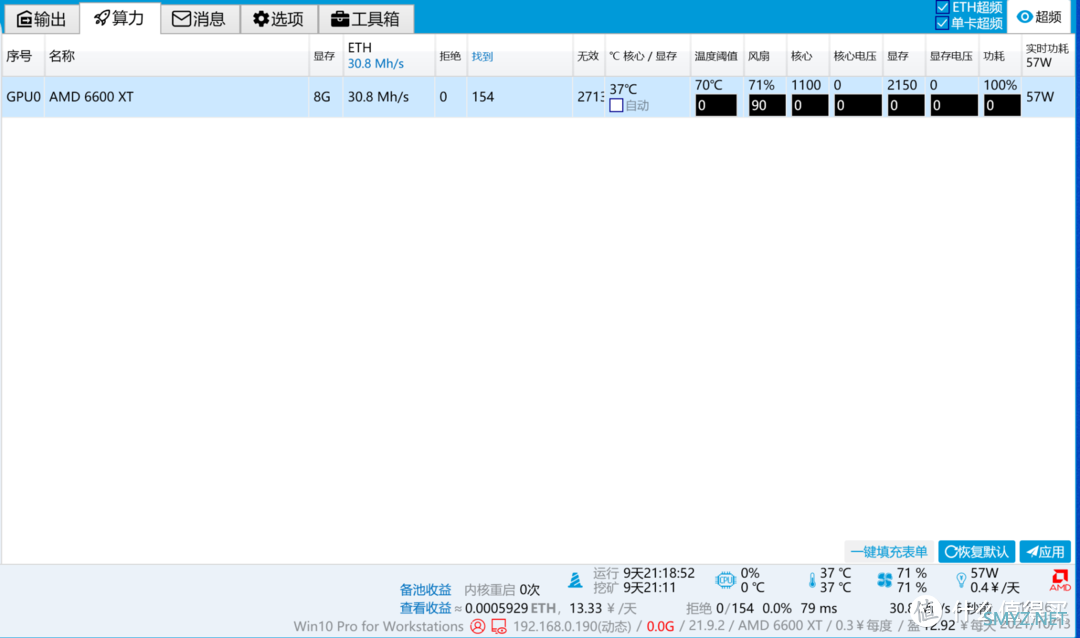
Task: Select the 超频 overclock tab
Action: [x=1039, y=17]
